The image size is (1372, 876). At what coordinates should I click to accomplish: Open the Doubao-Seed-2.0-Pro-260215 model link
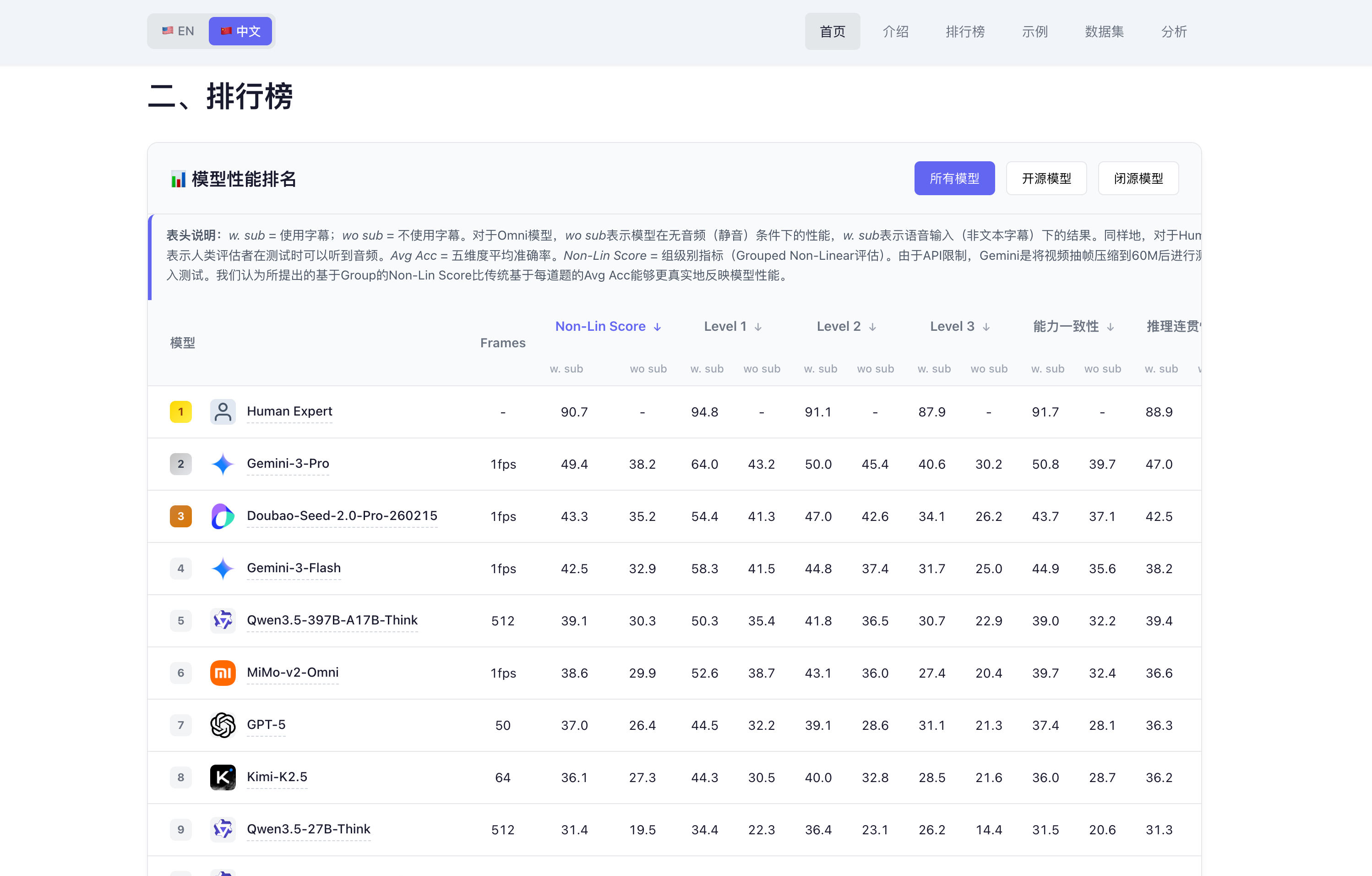point(342,516)
